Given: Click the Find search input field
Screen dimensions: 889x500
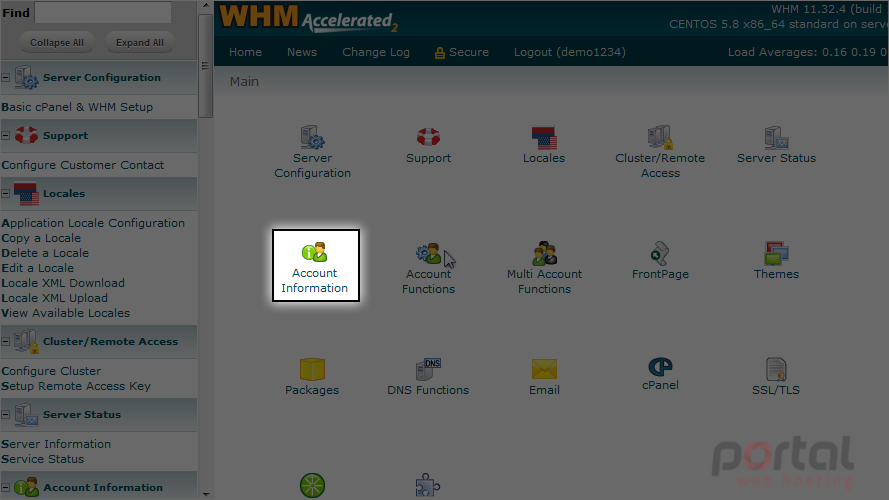Looking at the screenshot, I should pyautogui.click(x=103, y=12).
